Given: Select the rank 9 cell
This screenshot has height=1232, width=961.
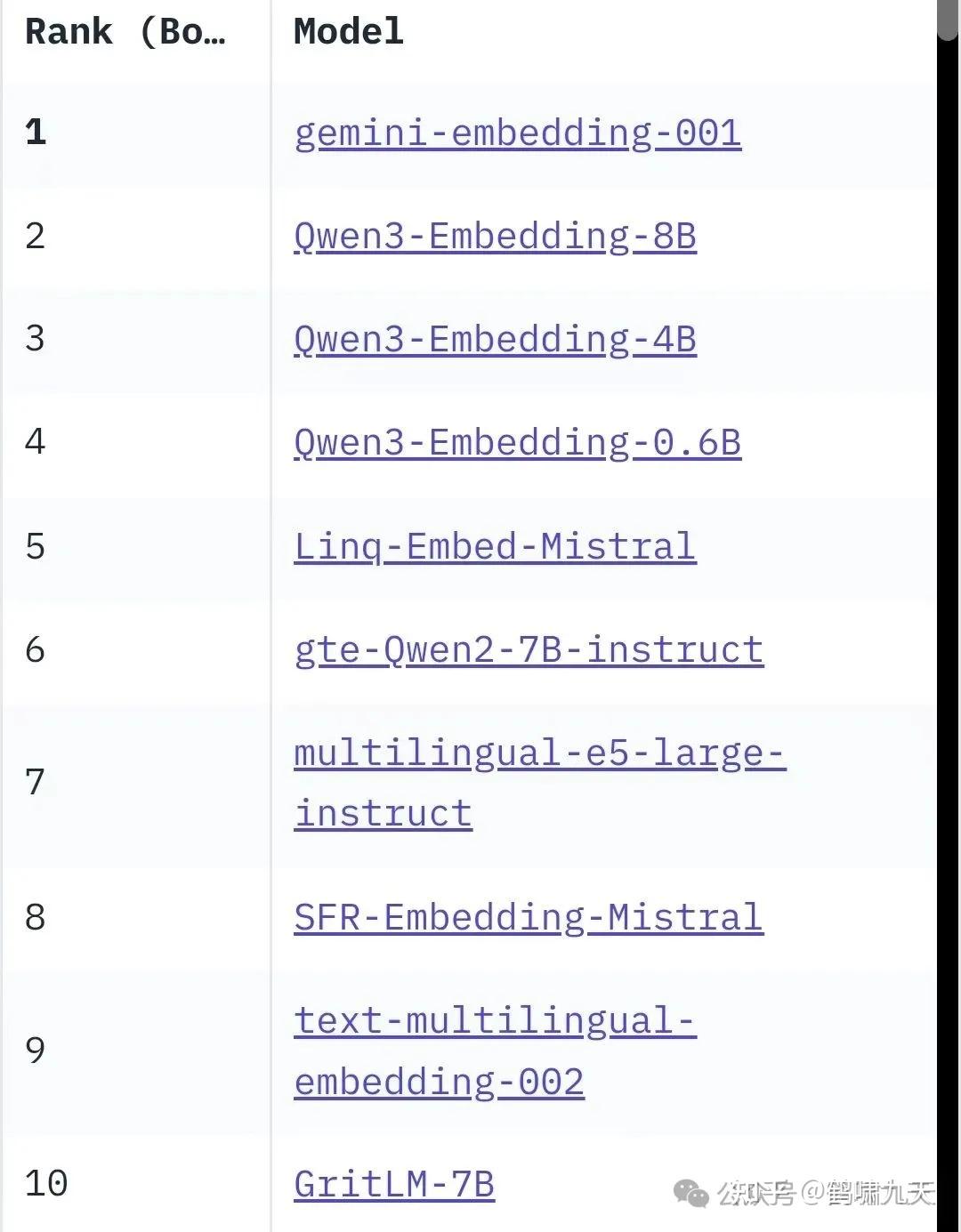Looking at the screenshot, I should point(36,1051).
